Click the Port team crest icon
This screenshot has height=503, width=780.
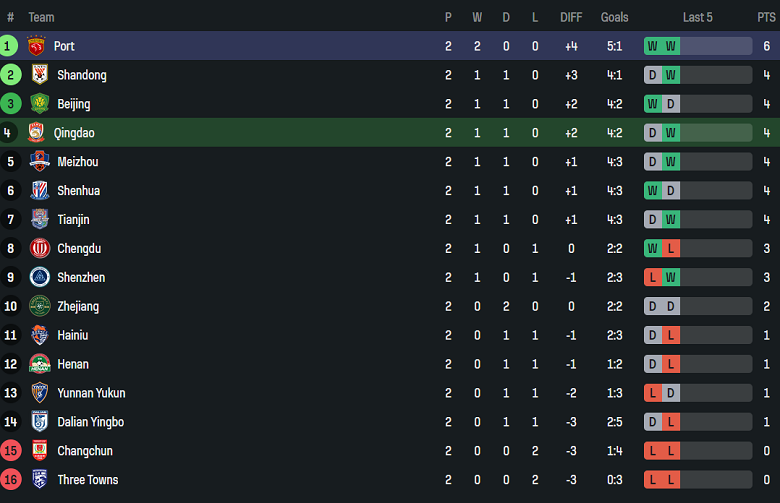(37, 46)
